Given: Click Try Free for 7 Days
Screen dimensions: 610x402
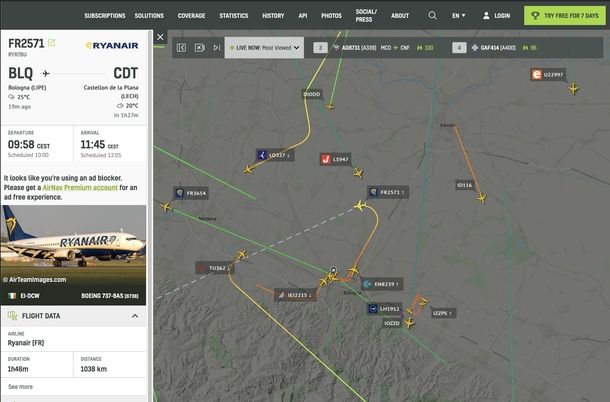Looking at the screenshot, I should (x=564, y=16).
